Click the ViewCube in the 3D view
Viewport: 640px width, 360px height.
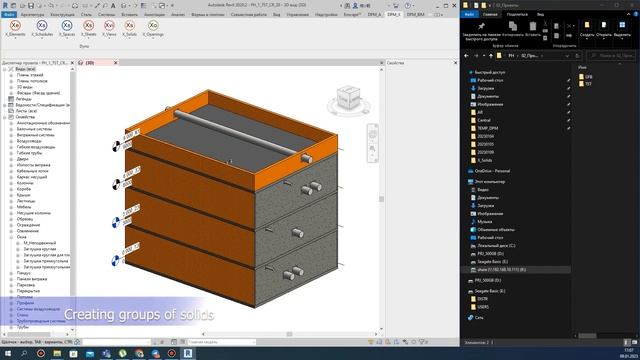click(349, 98)
